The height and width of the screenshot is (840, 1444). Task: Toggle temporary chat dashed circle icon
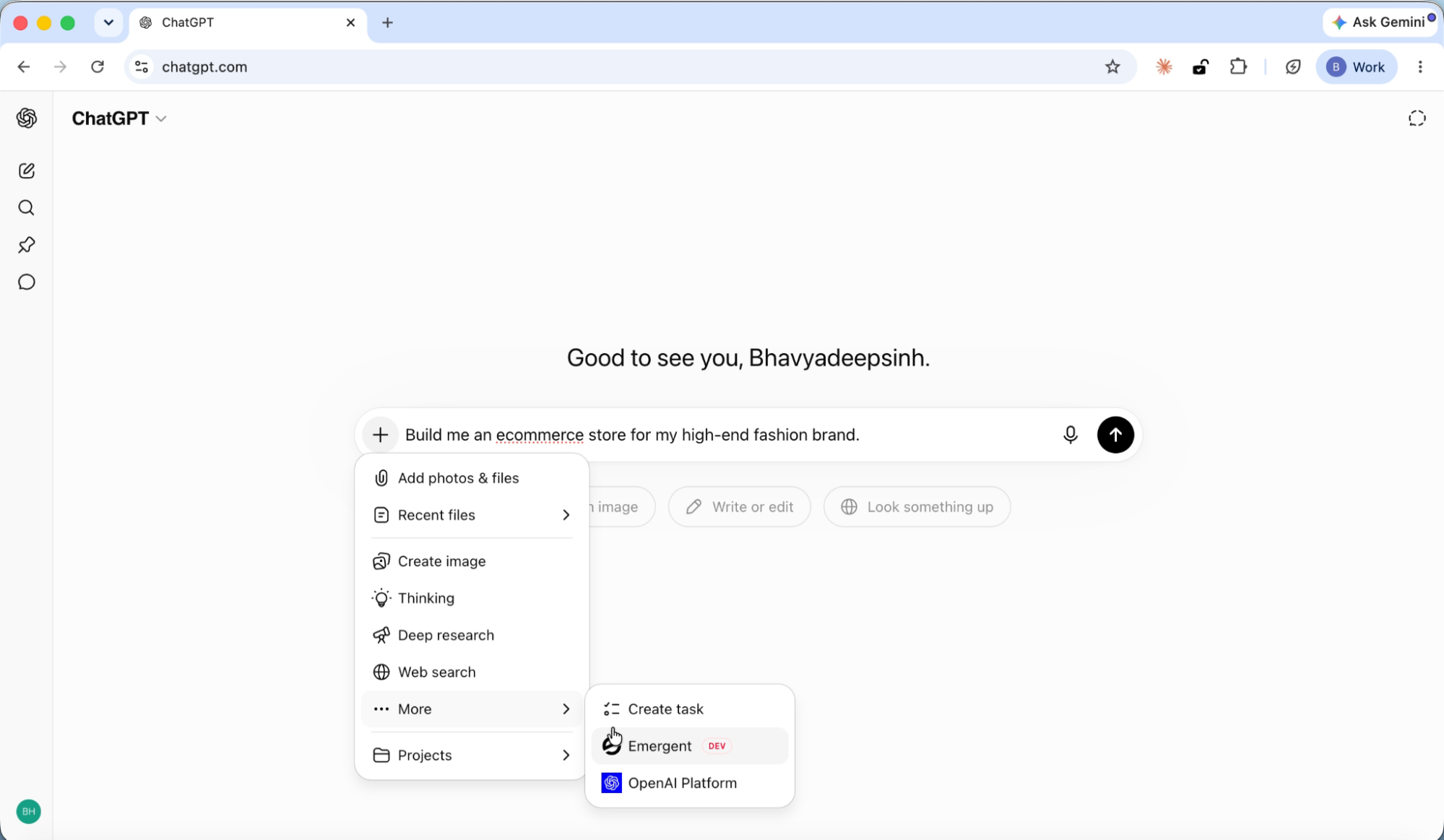pos(1417,118)
